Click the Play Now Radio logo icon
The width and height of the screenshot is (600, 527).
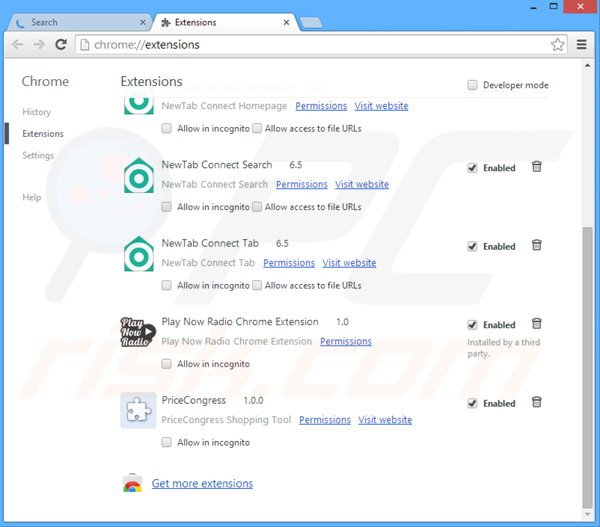pos(138,332)
